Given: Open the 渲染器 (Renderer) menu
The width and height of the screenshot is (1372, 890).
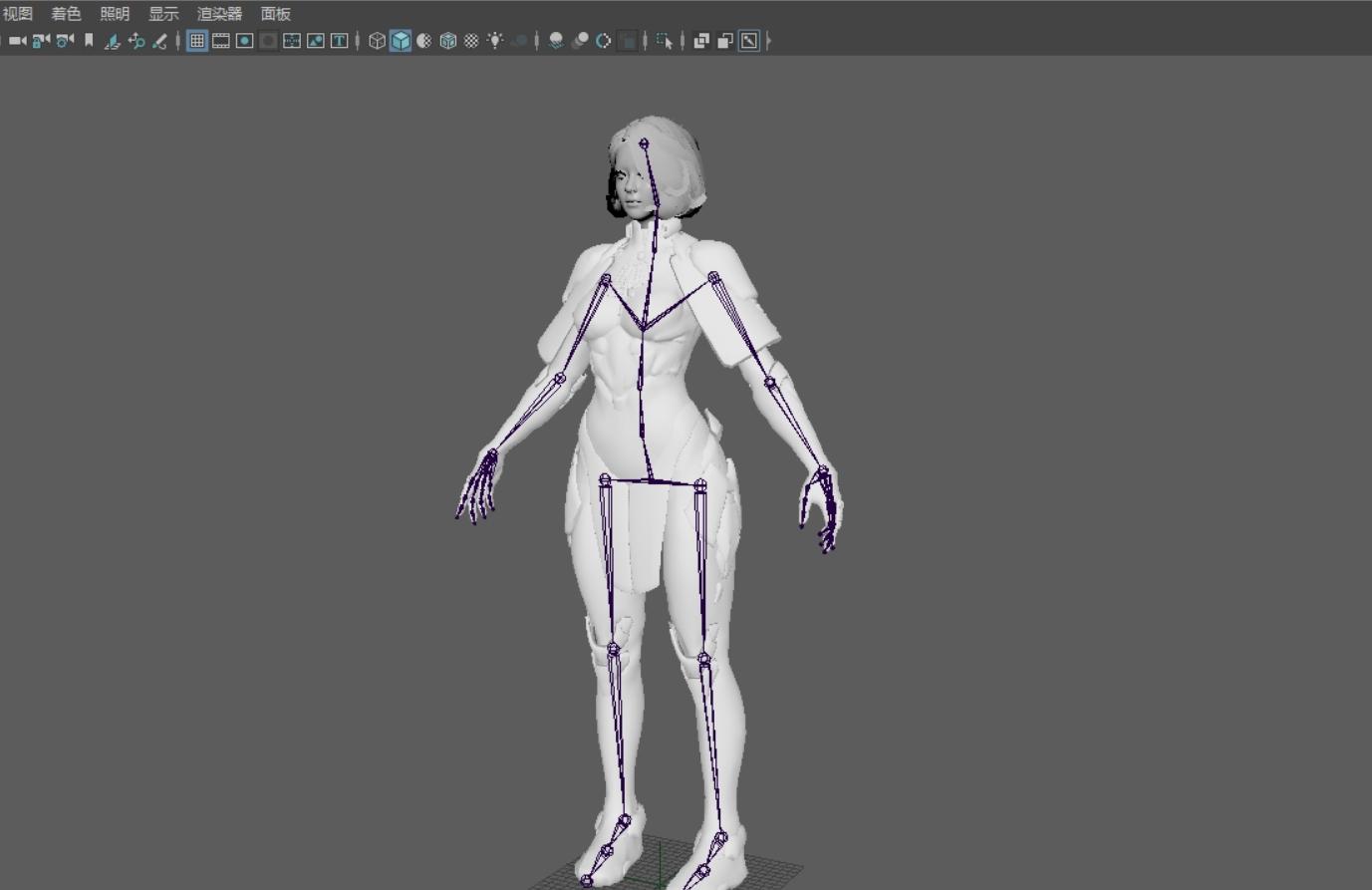Looking at the screenshot, I should (x=219, y=14).
